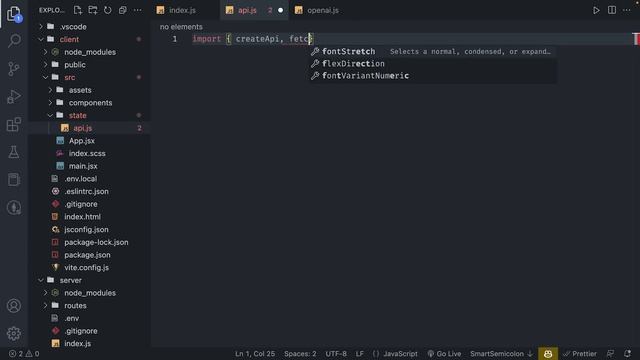Refresh the Explorer file tree
The image size is (640, 360).
click(x=108, y=10)
